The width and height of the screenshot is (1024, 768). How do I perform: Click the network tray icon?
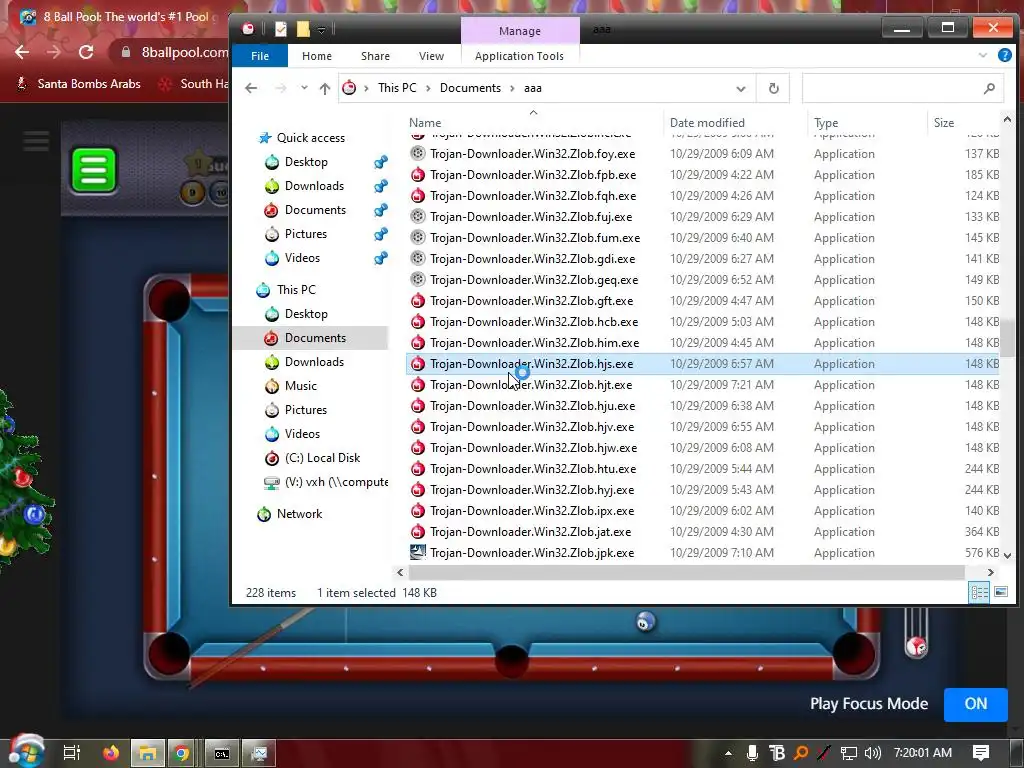tap(848, 753)
